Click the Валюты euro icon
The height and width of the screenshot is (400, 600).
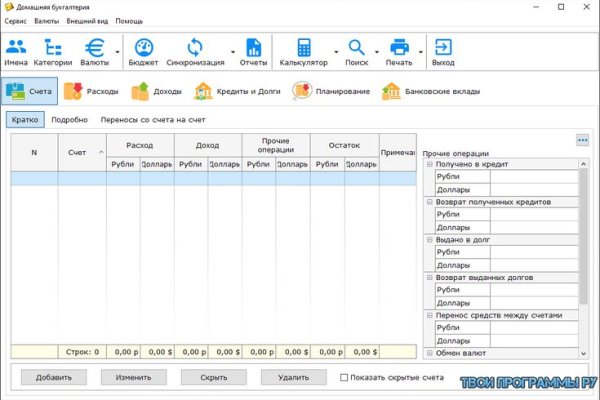[x=95, y=48]
